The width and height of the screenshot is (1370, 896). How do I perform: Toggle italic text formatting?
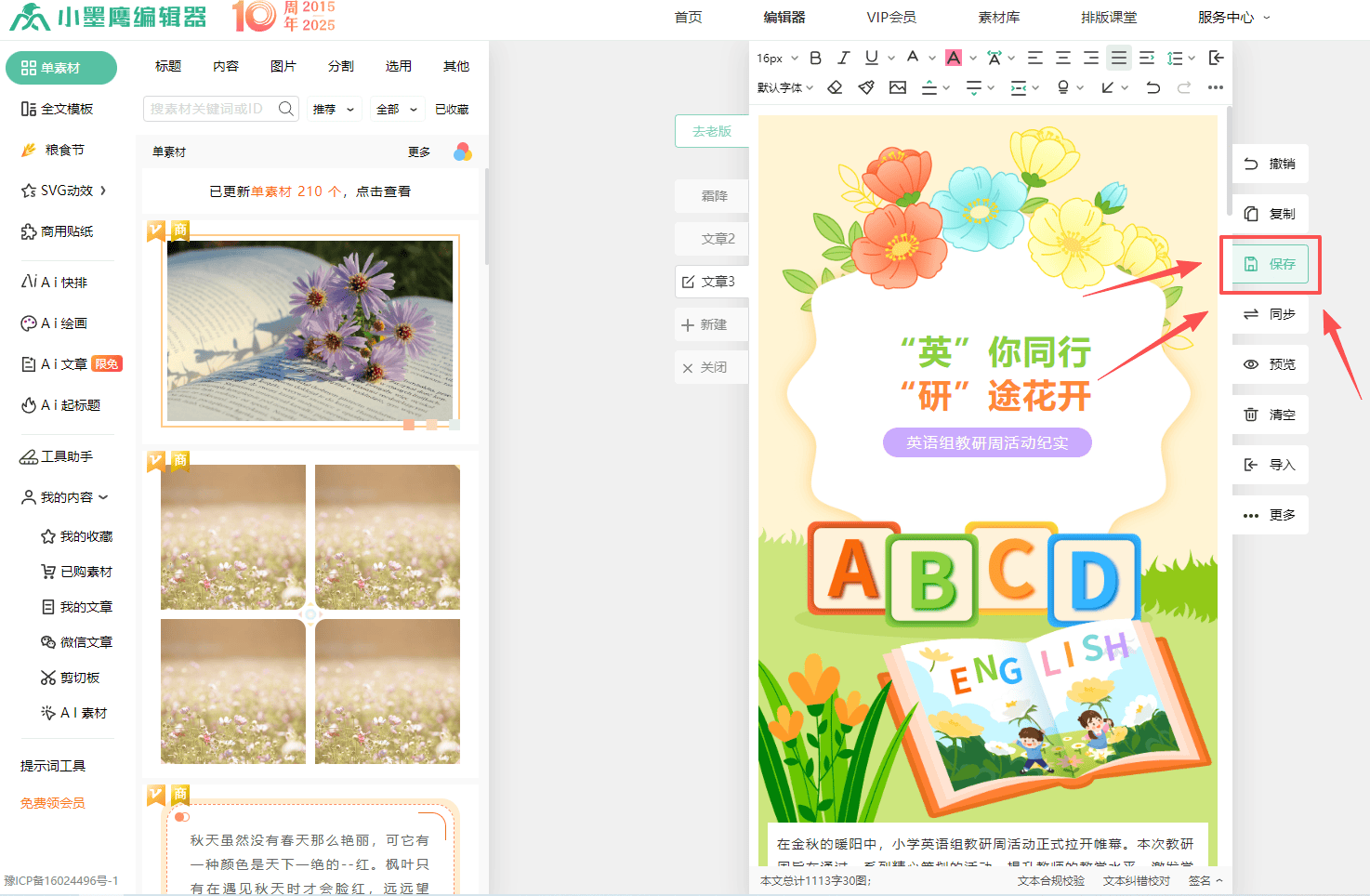pyautogui.click(x=843, y=58)
